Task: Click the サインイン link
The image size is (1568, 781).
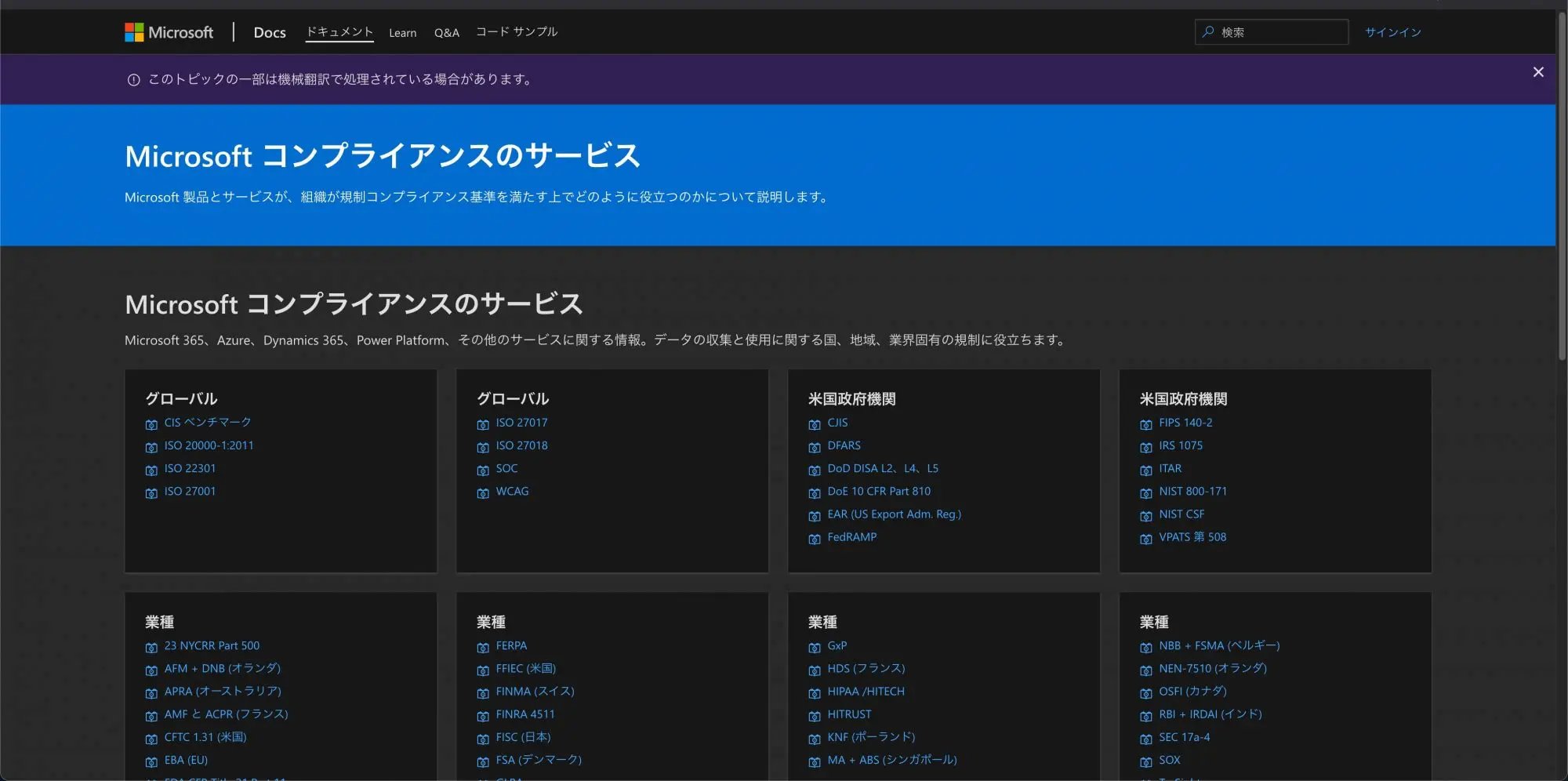Action: (x=1393, y=32)
